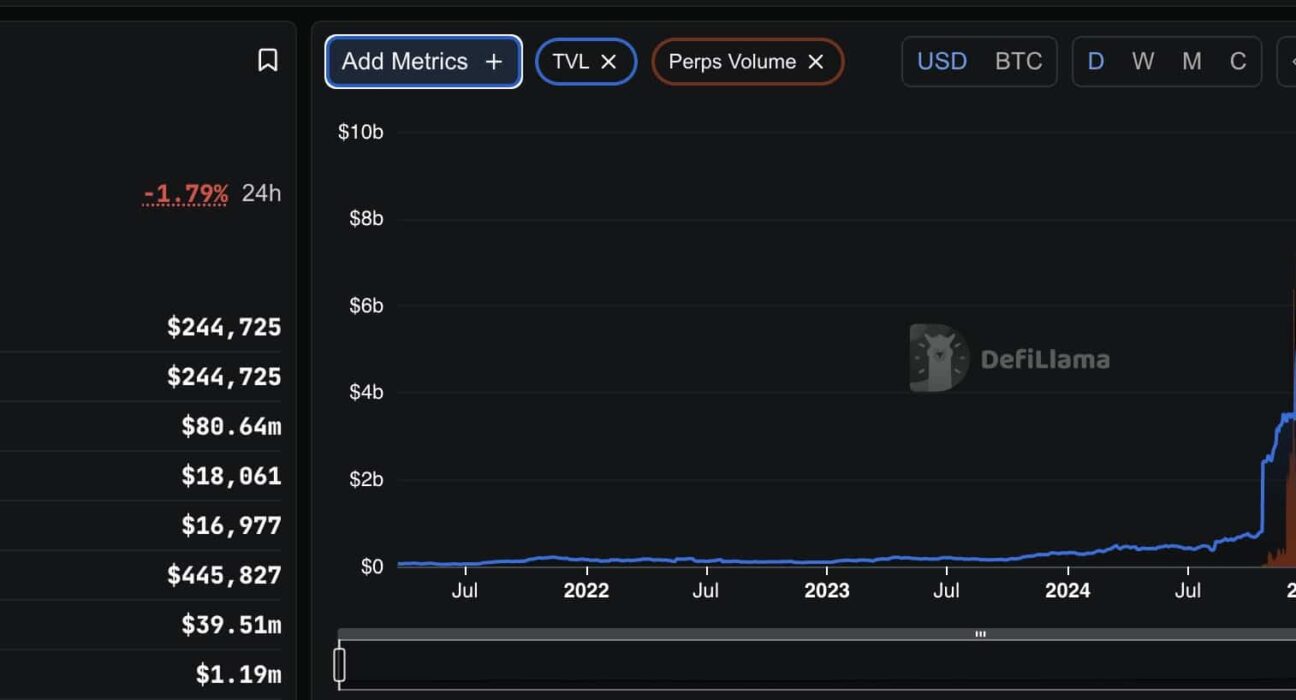
Task: Click the $445,827 stat value
Action: [x=224, y=575]
